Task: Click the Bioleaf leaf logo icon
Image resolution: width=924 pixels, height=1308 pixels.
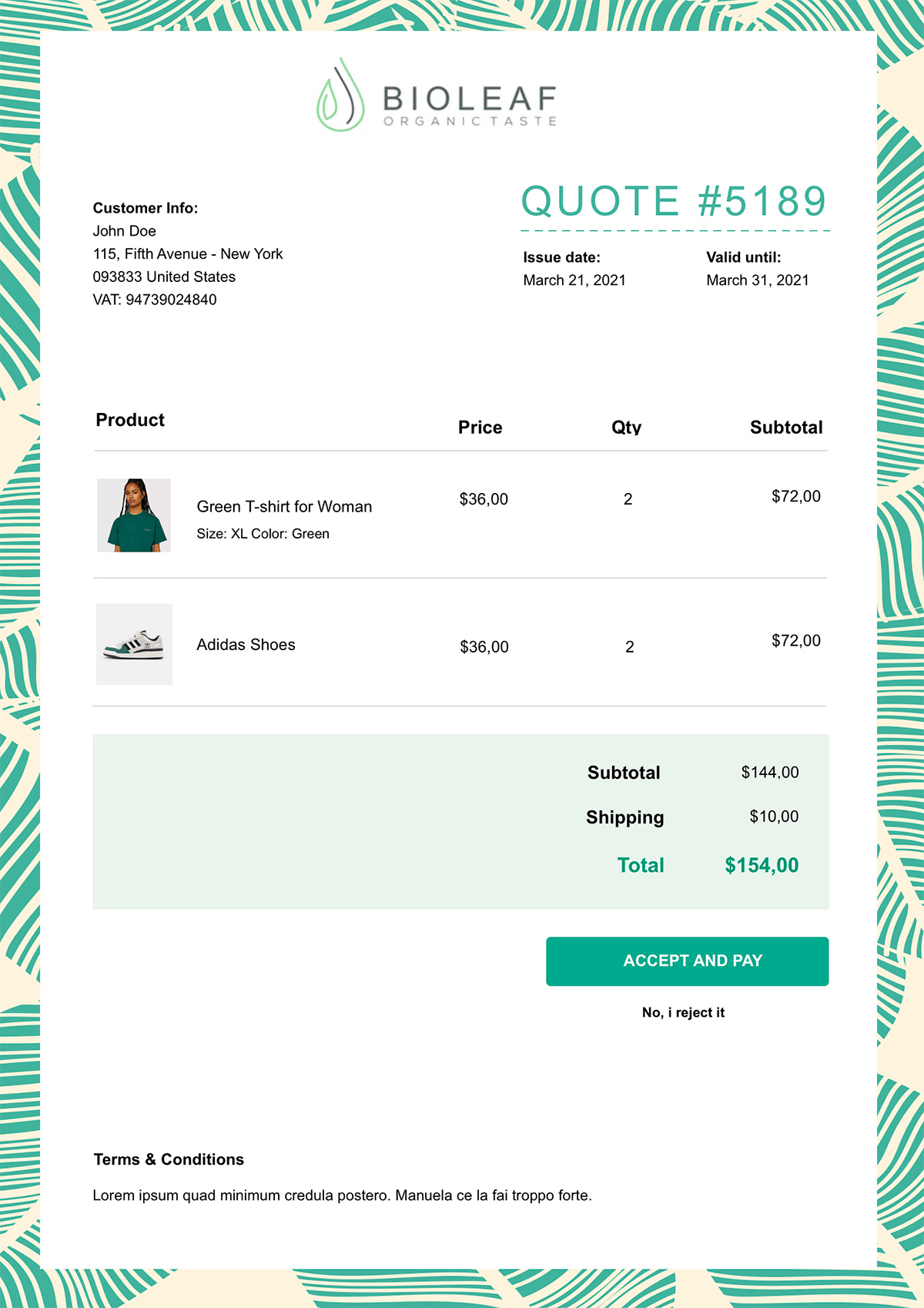Action: [340, 96]
